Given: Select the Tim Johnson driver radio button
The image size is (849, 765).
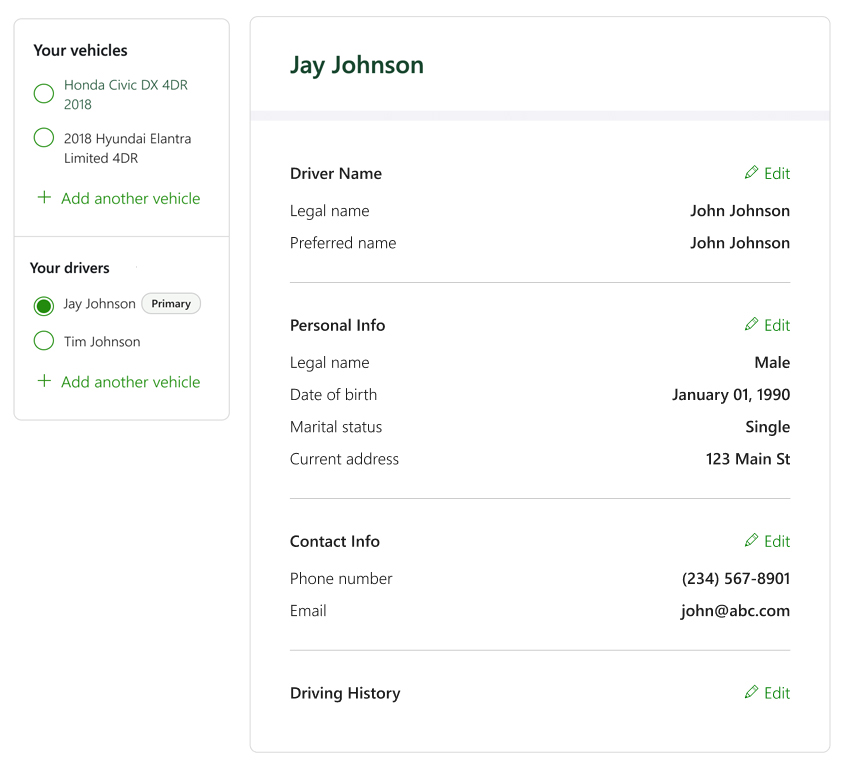Looking at the screenshot, I should pyautogui.click(x=44, y=341).
